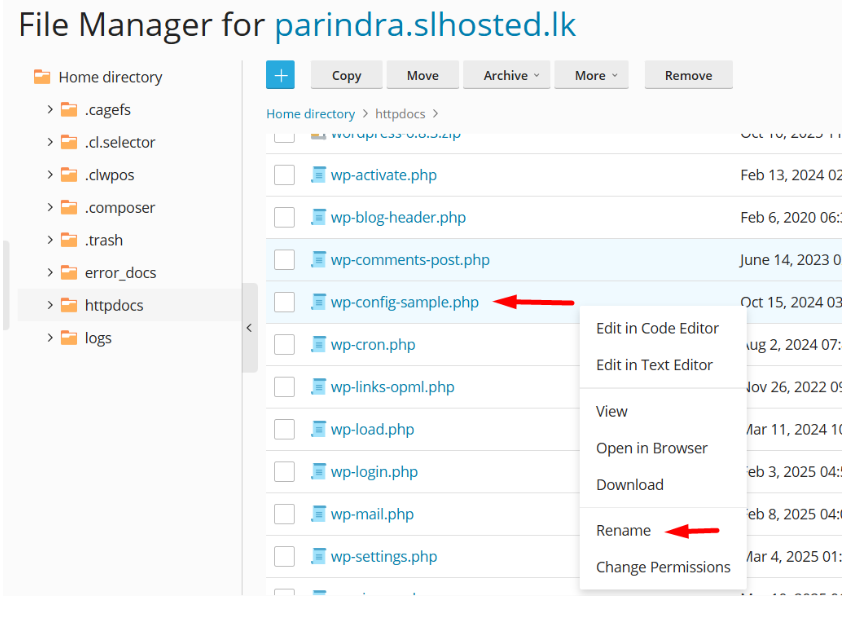The height and width of the screenshot is (617, 857).
Task: Click the wp-cron.php file icon
Action: click(x=319, y=345)
